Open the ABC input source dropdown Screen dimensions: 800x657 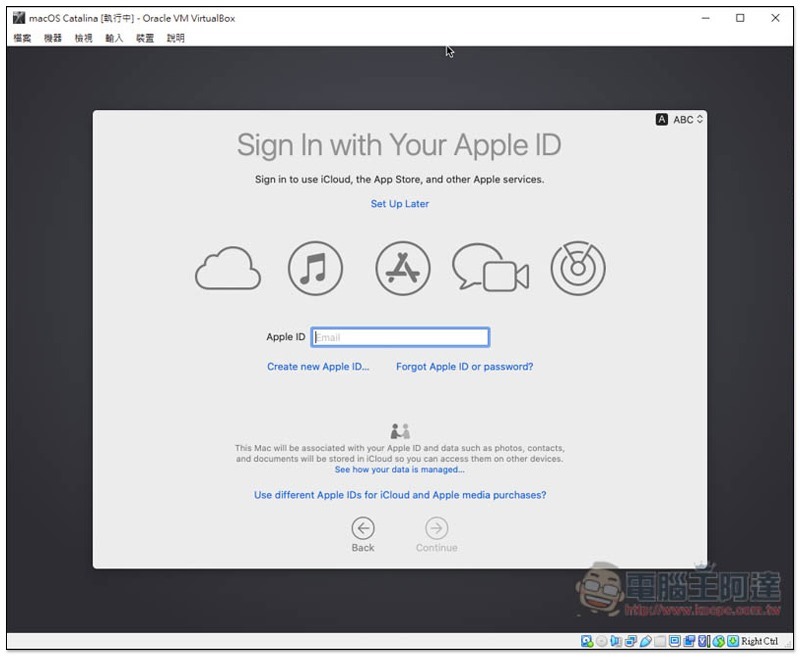tap(688, 119)
